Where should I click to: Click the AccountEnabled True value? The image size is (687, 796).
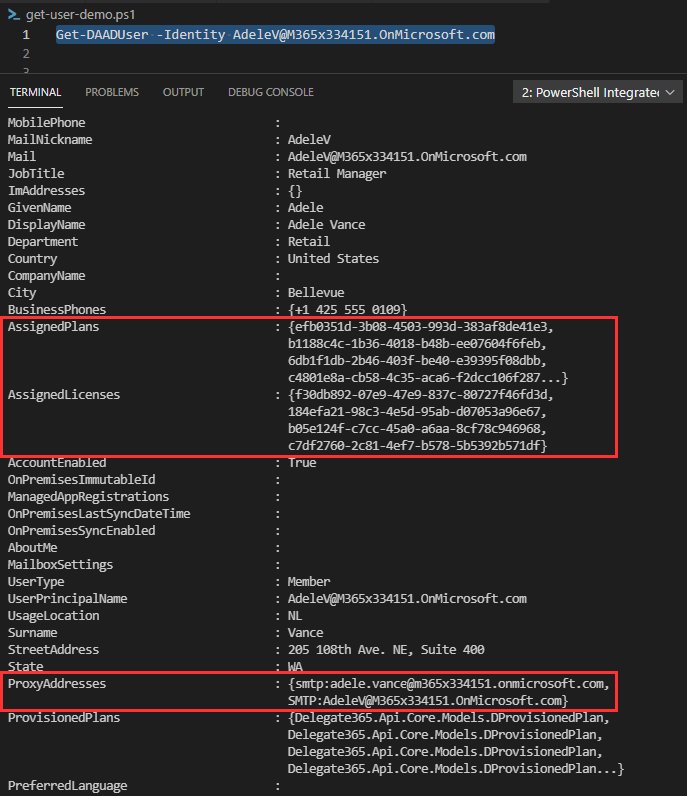[301, 463]
